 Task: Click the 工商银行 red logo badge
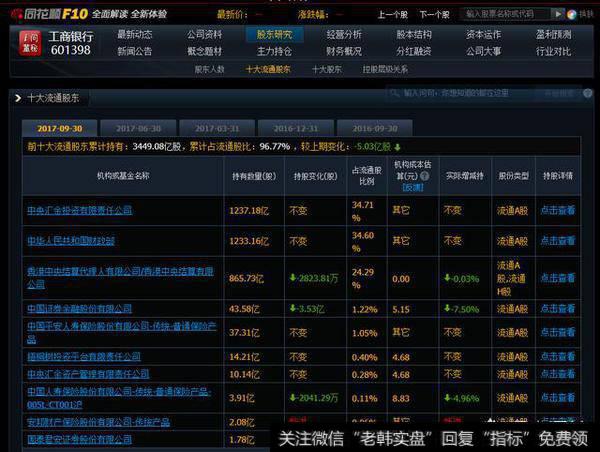(x=30, y=43)
